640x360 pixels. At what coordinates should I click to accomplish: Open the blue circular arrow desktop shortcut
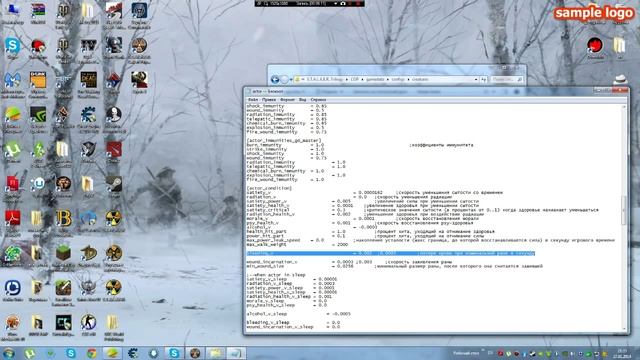(x=12, y=288)
